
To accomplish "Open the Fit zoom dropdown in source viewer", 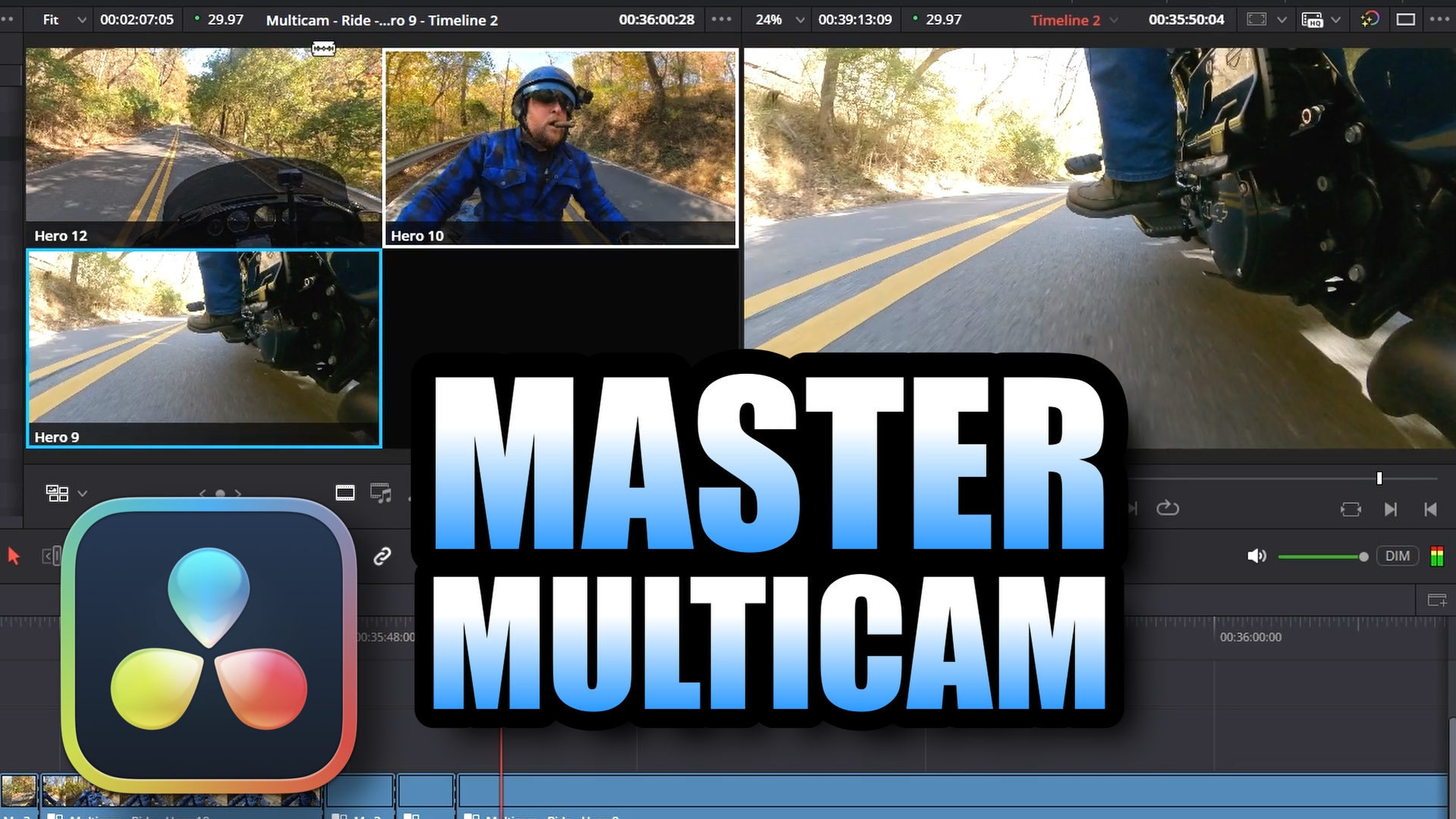I will tap(64, 20).
